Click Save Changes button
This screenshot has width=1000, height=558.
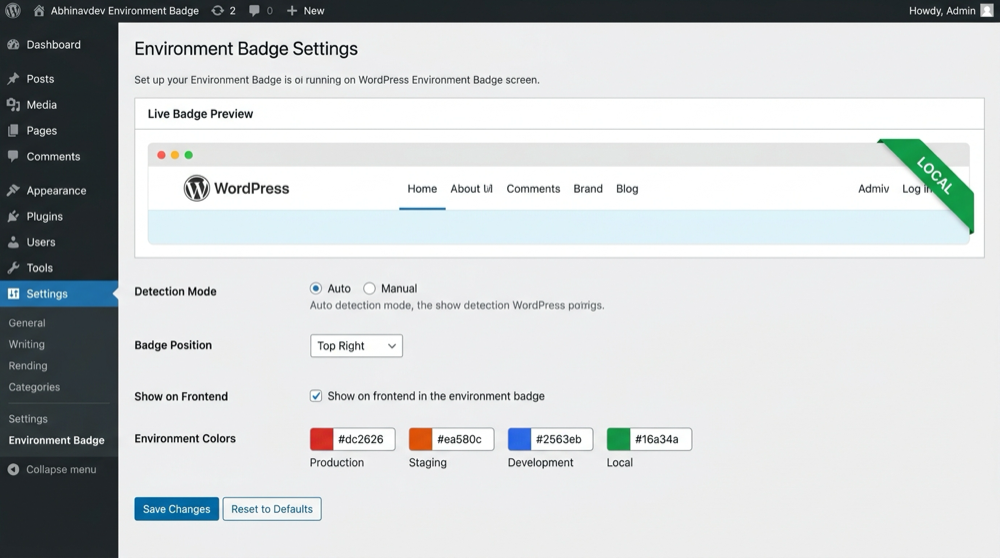176,509
